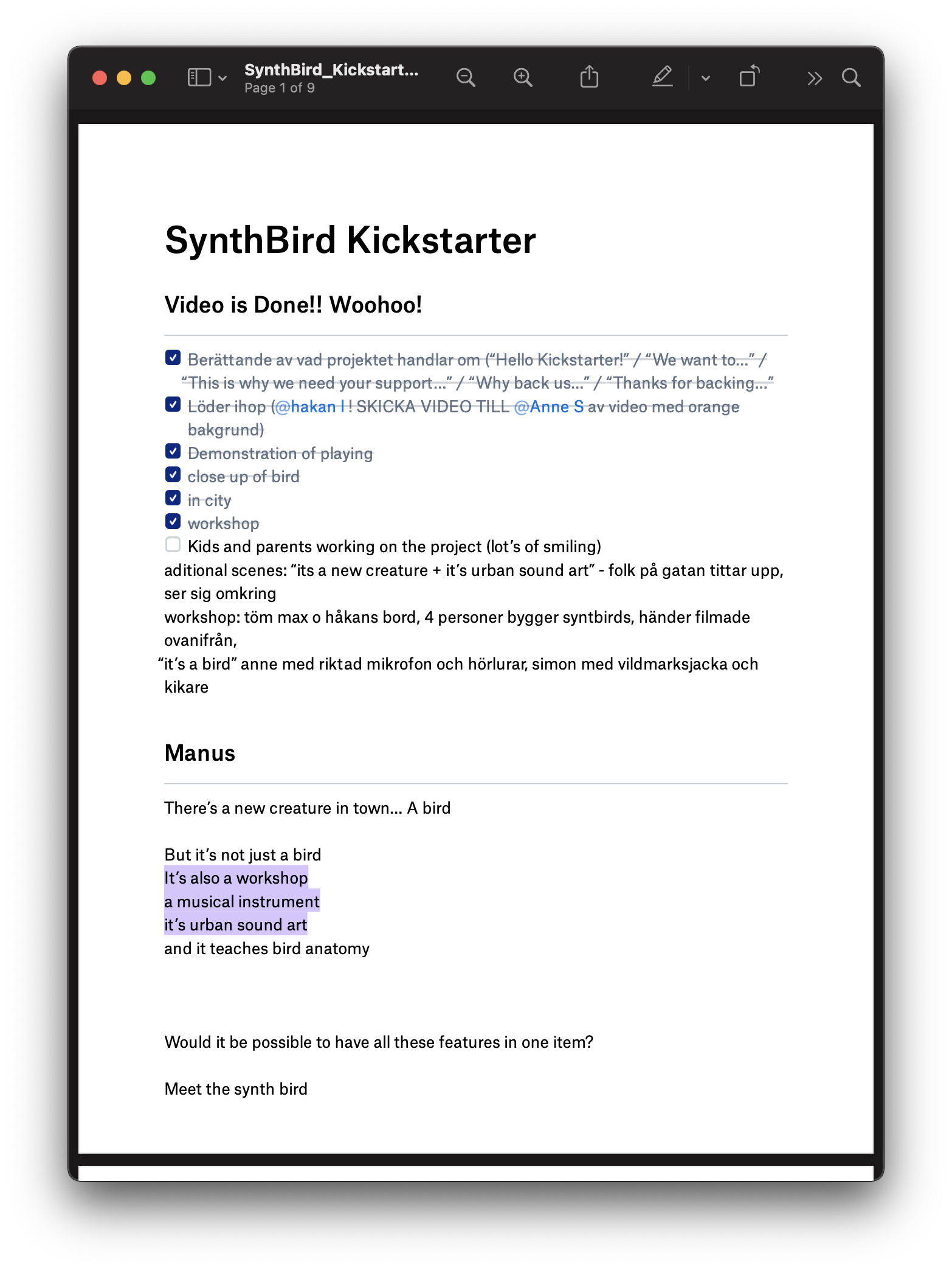Click the zoom in magnifier icon
Screen dimensions: 952x1271
click(x=523, y=78)
